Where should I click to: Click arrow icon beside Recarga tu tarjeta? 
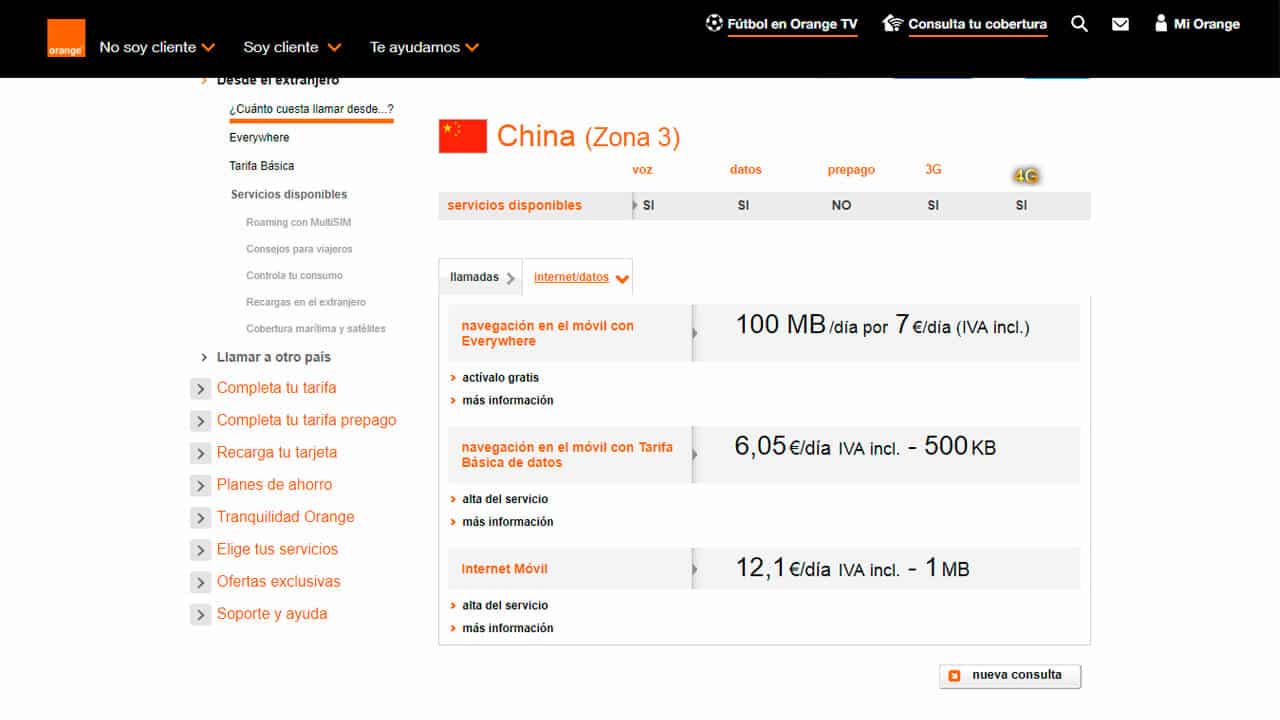[x=200, y=453]
